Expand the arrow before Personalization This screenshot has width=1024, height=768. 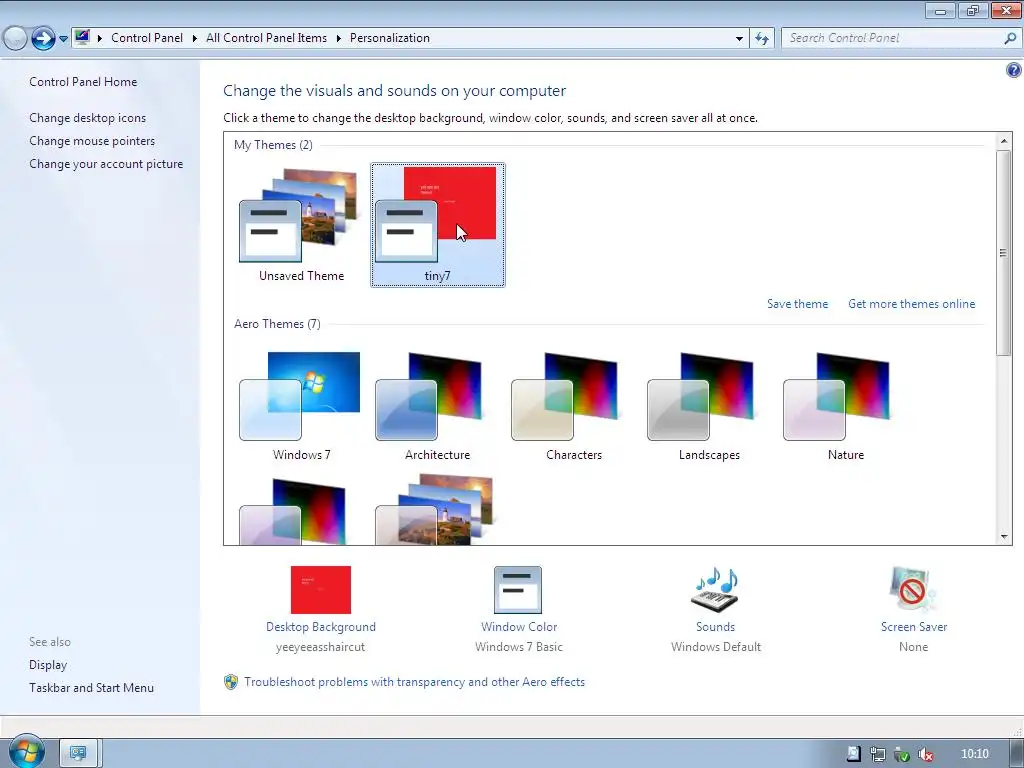click(x=338, y=39)
